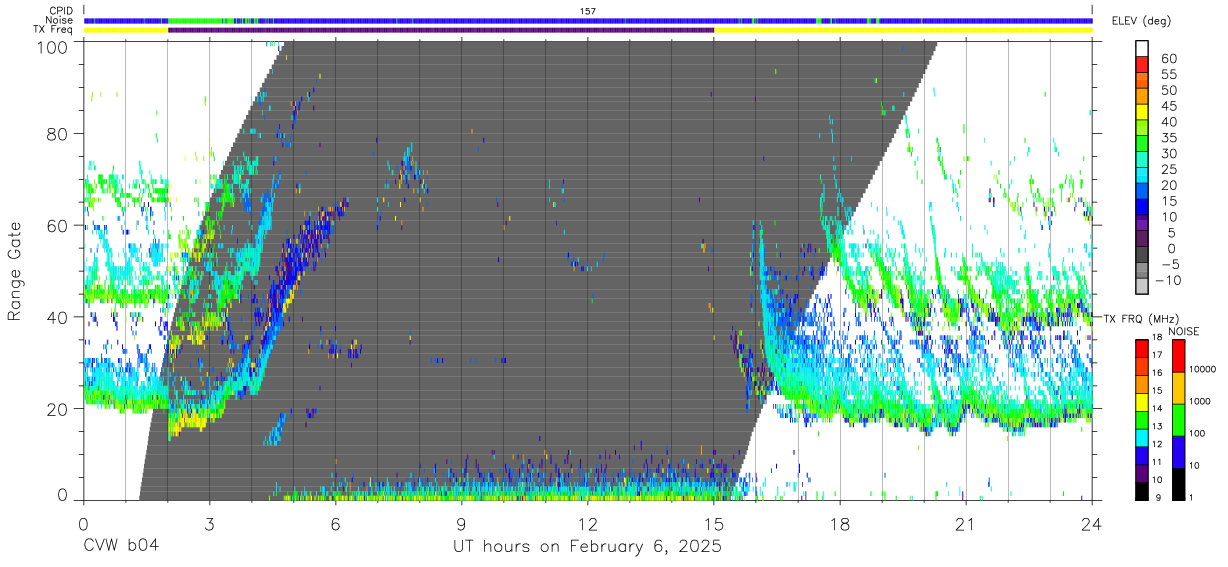
Task: Click the CVW b04 radar beam label
Action: click(x=122, y=546)
